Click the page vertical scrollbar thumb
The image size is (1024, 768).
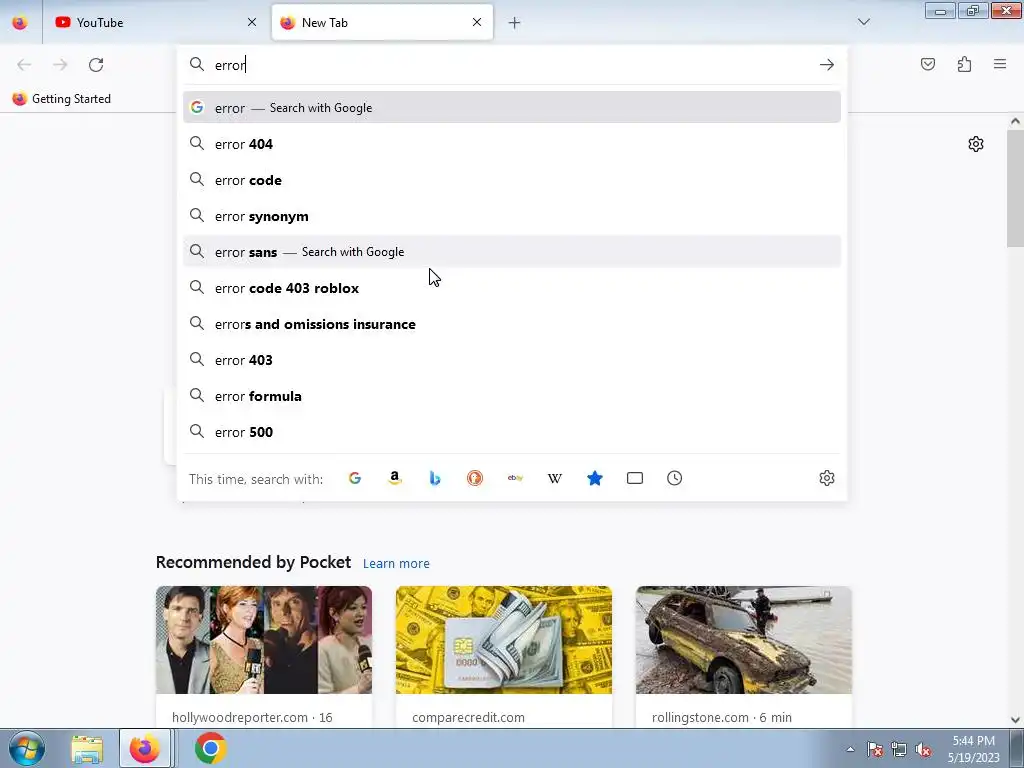coord(1015,188)
